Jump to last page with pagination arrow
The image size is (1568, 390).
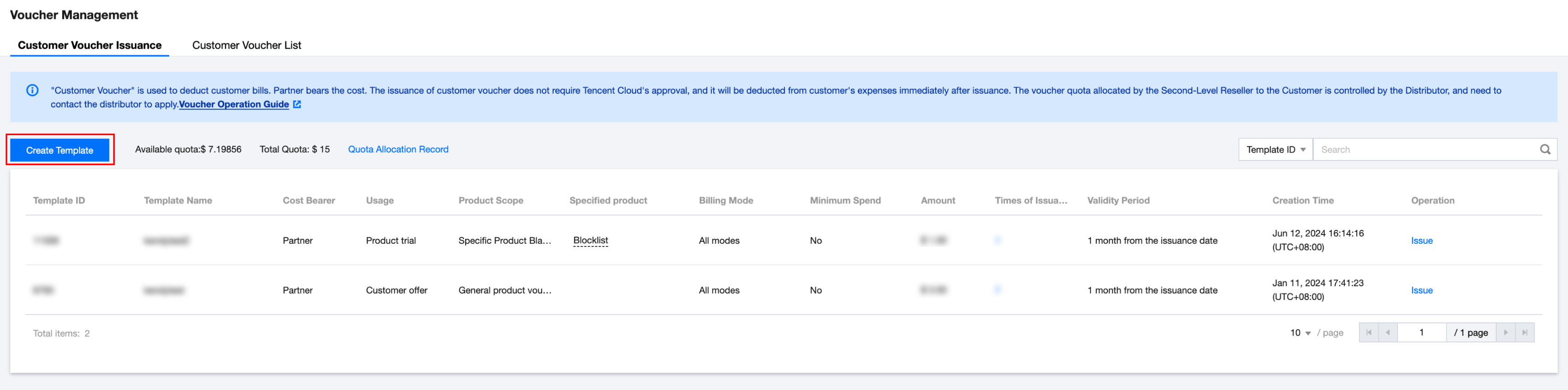1524,333
